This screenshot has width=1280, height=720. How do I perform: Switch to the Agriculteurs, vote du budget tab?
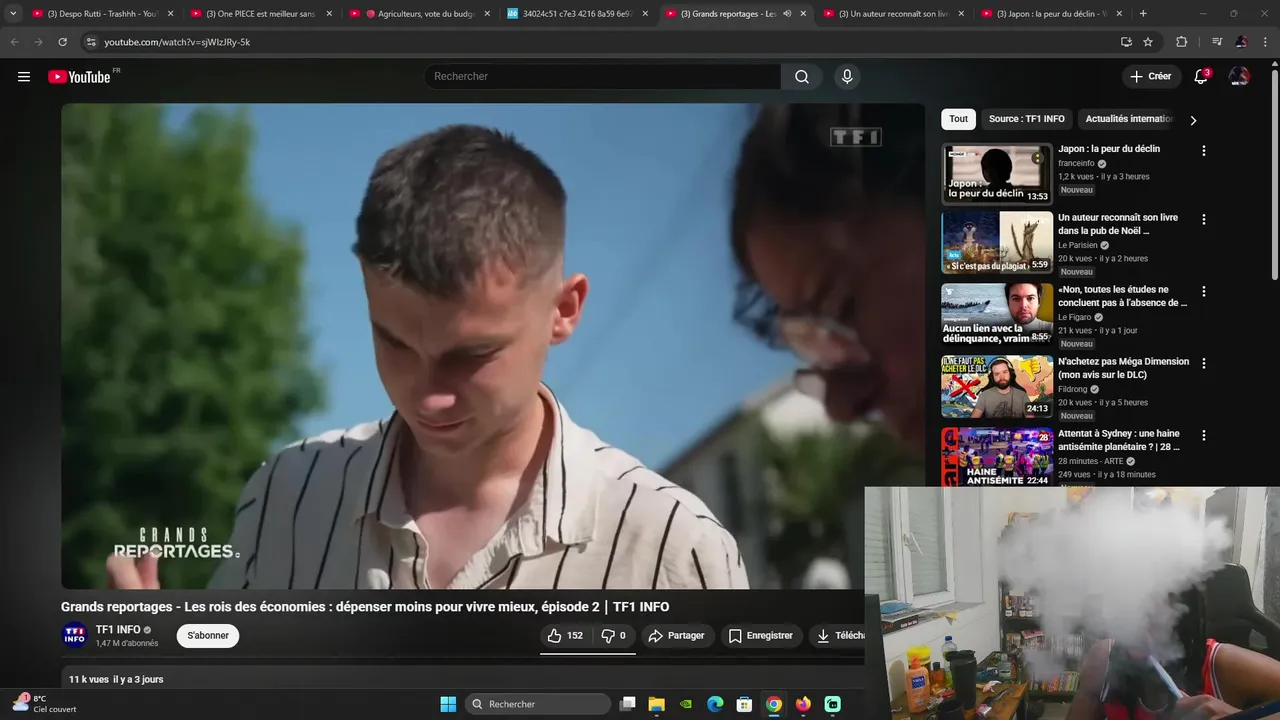pyautogui.click(x=420, y=14)
